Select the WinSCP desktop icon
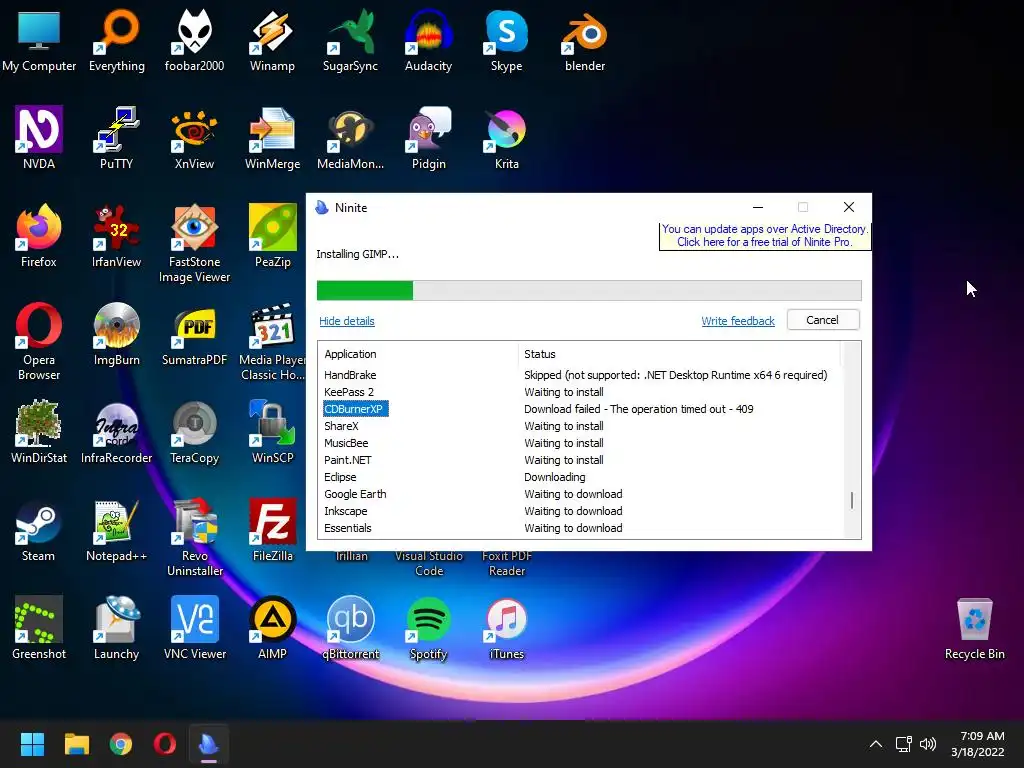This screenshot has width=1024, height=768. click(x=272, y=432)
